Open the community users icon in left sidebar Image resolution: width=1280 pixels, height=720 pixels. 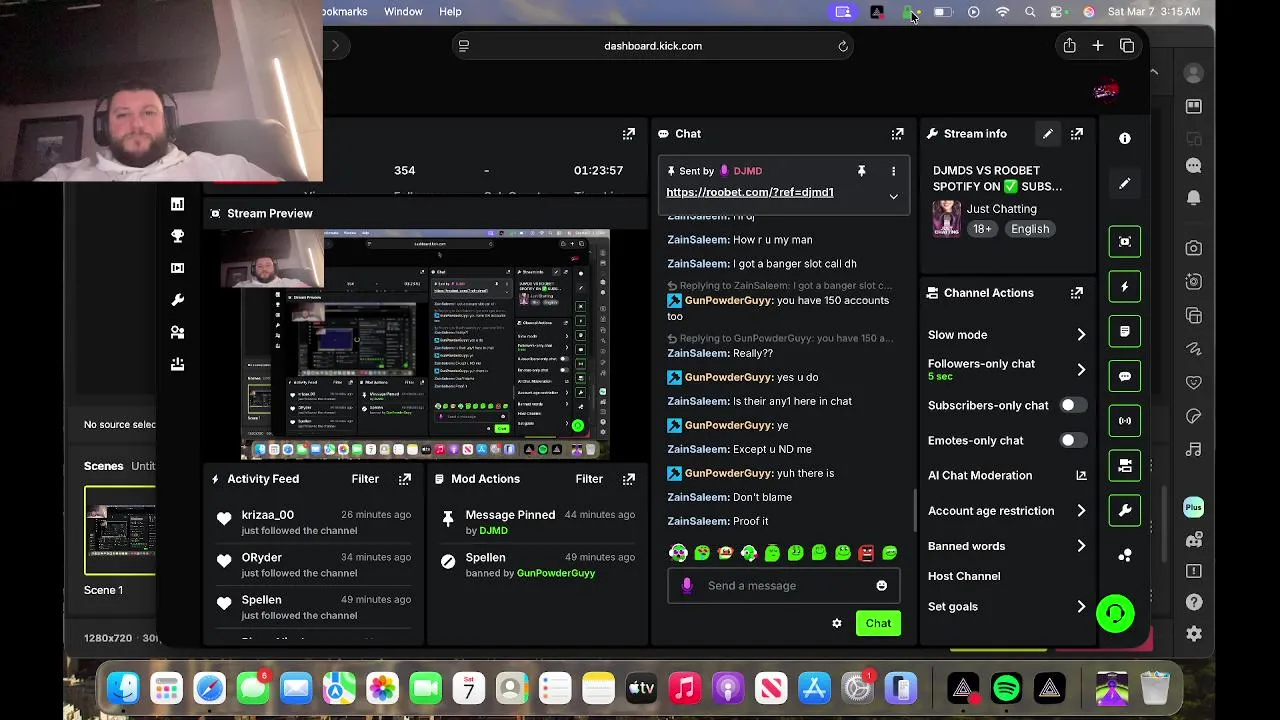177,332
